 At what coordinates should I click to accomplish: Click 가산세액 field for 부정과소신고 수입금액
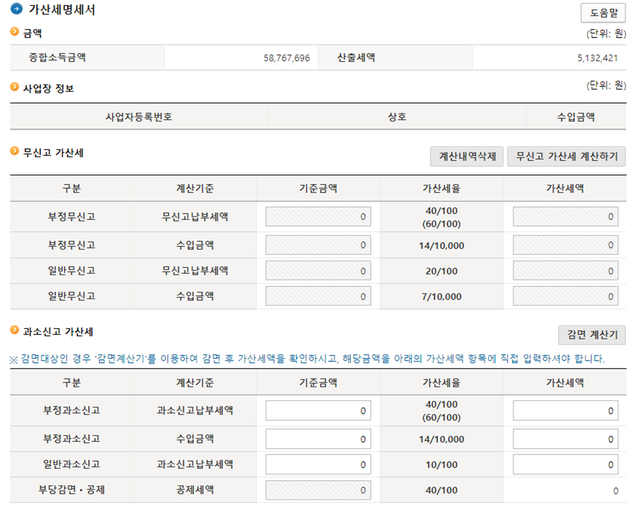click(x=566, y=438)
